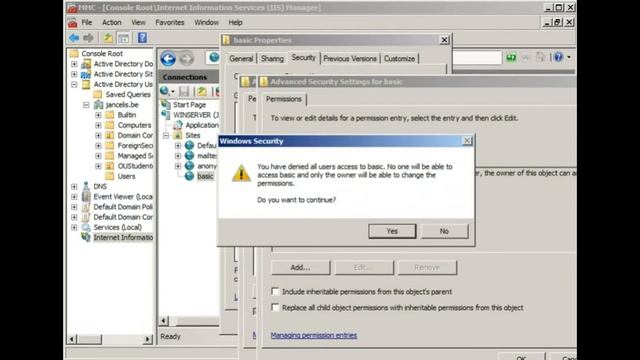Select the Console Root tree item
The image size is (640, 360).
pos(102,53)
